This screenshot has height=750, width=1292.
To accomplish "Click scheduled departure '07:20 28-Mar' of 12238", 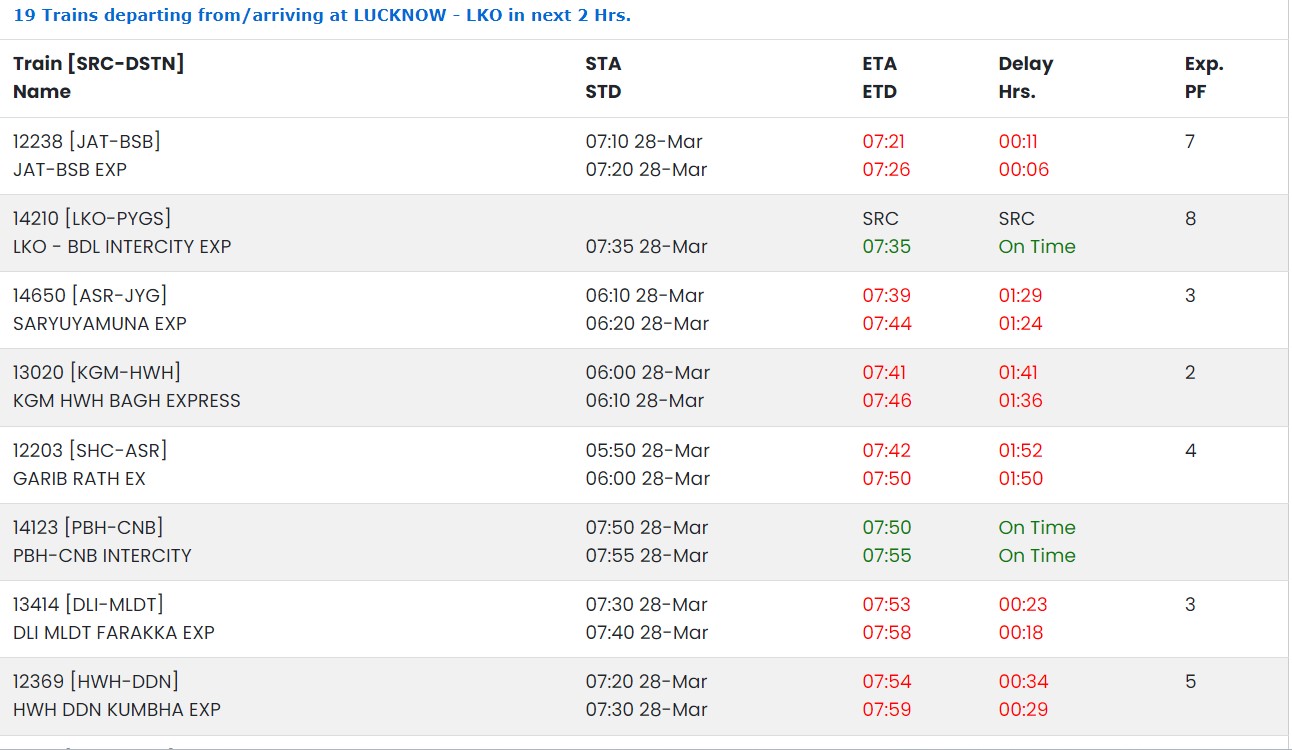I will [646, 170].
